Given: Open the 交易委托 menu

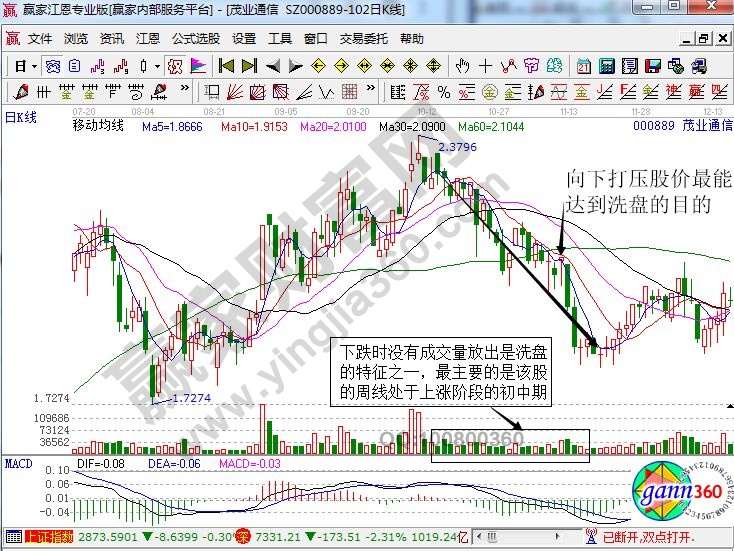Looking at the screenshot, I should tap(364, 38).
